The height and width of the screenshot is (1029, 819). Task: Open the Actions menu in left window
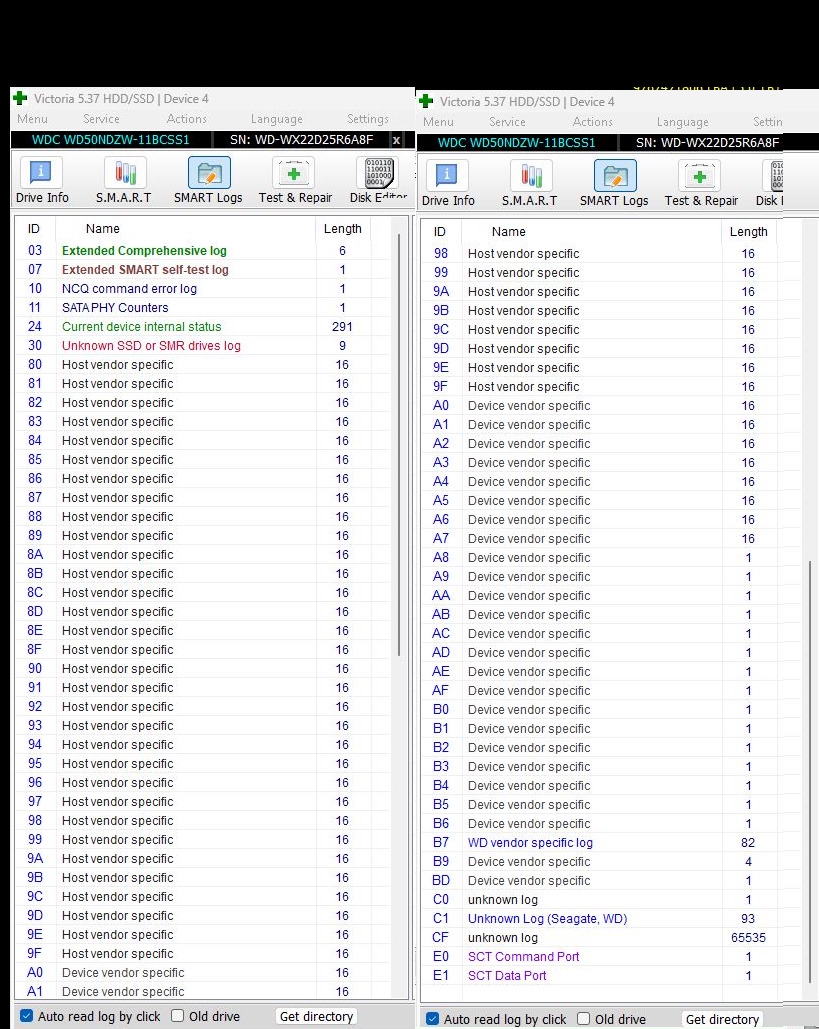coord(186,119)
